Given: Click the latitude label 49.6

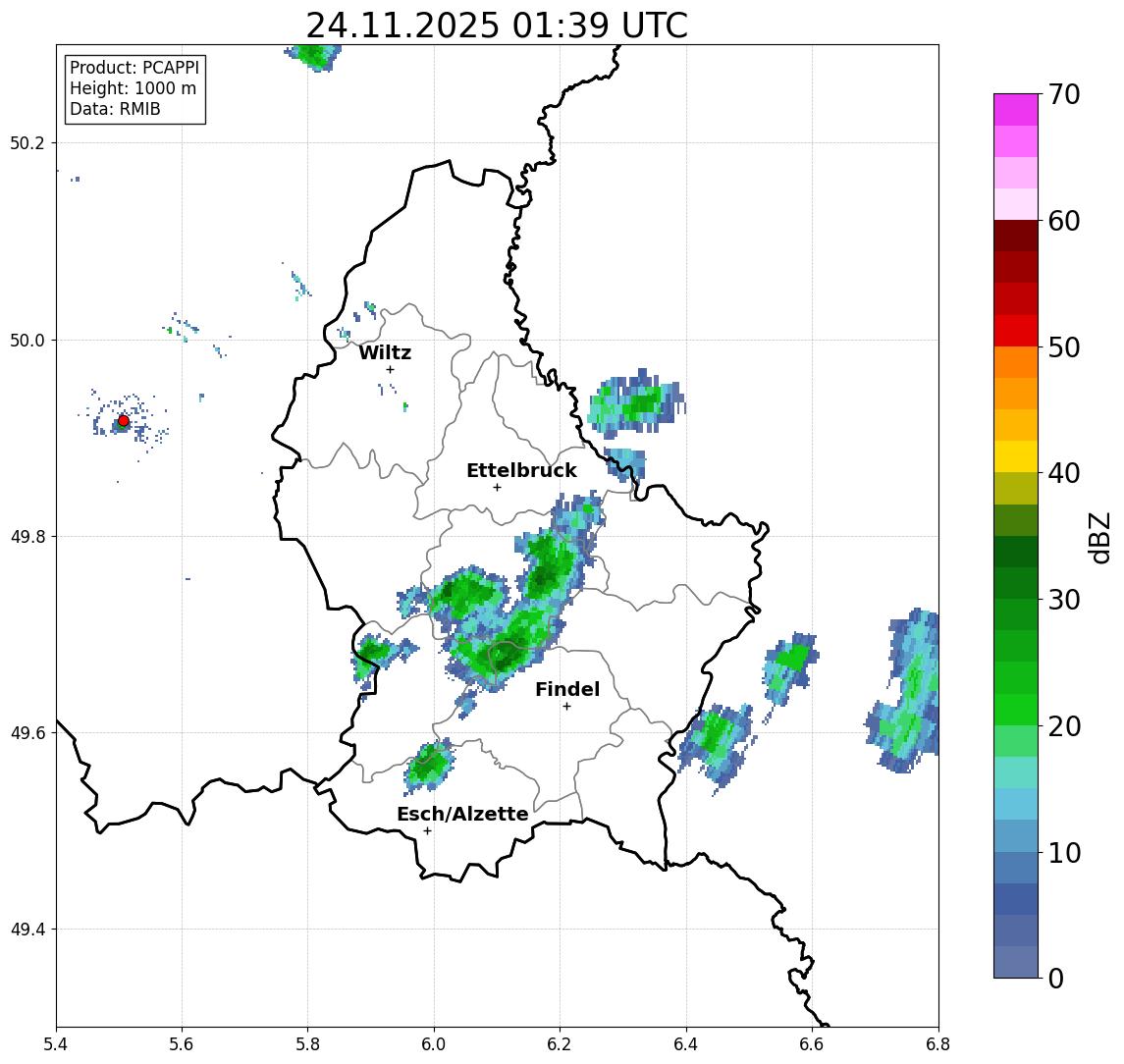Looking at the screenshot, I should coord(27,733).
